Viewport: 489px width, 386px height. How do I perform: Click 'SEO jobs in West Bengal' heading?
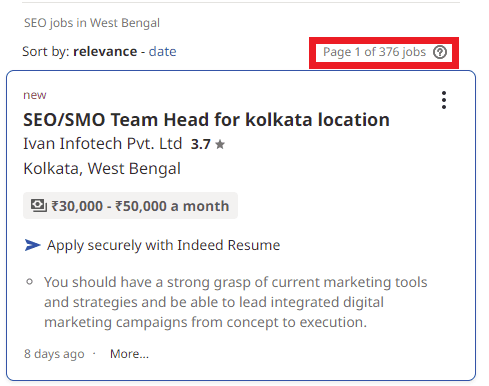(x=92, y=23)
